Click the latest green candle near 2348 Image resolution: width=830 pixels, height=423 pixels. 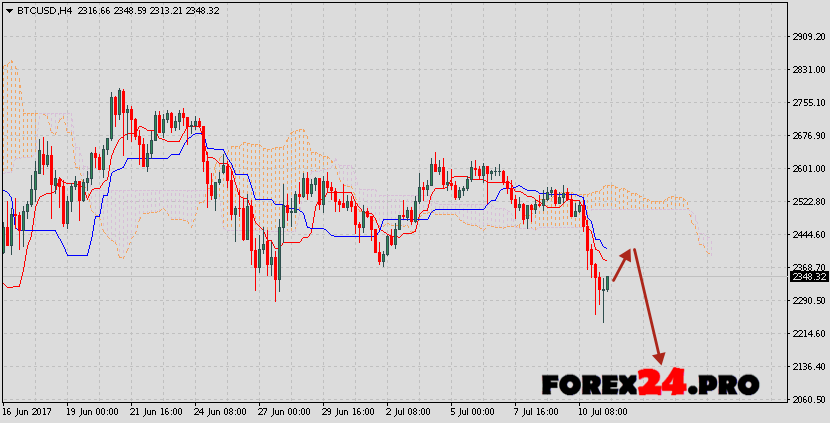coord(606,282)
